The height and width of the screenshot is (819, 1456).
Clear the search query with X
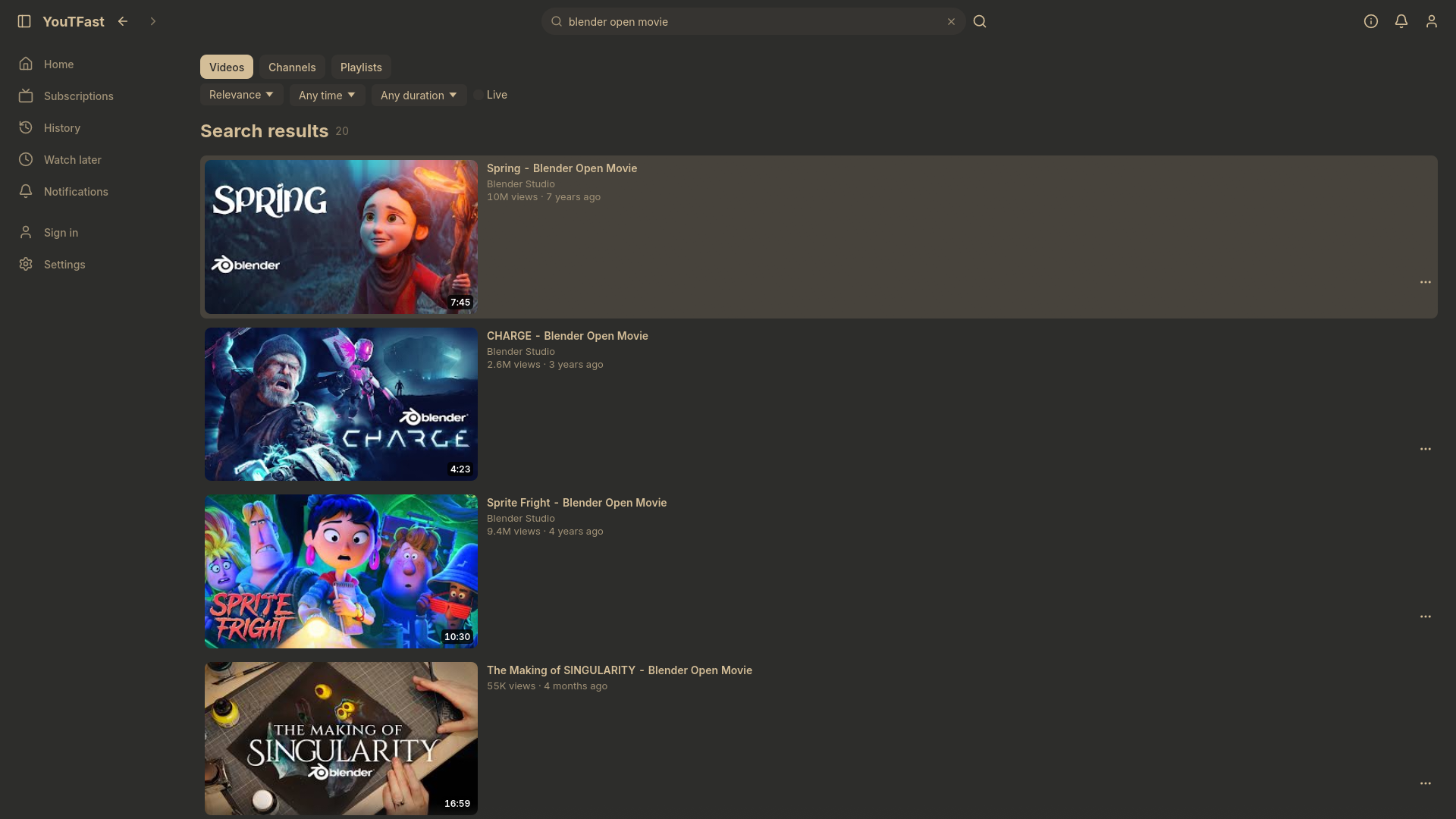point(951,21)
